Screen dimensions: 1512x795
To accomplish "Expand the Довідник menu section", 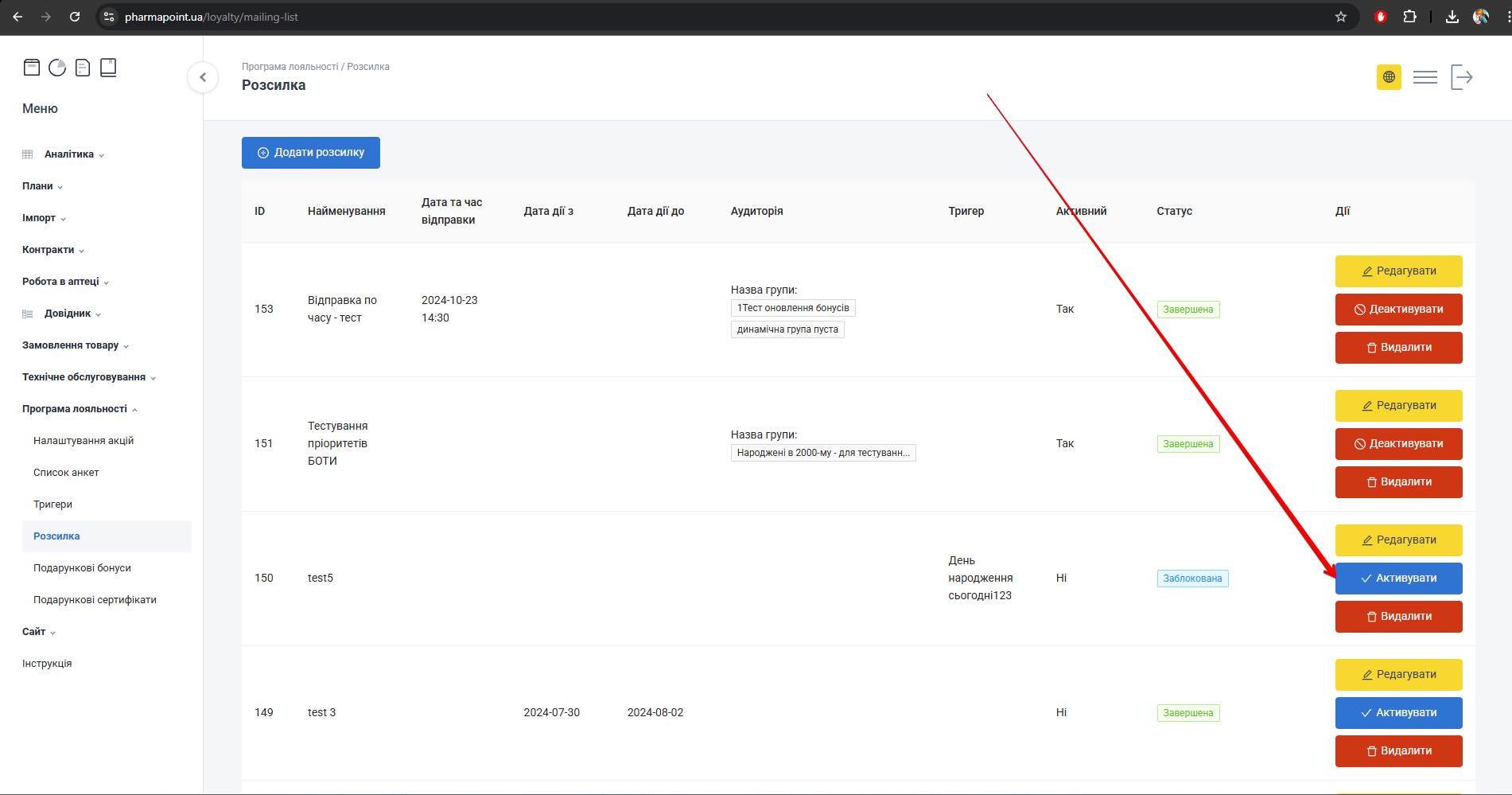I will click(68, 314).
